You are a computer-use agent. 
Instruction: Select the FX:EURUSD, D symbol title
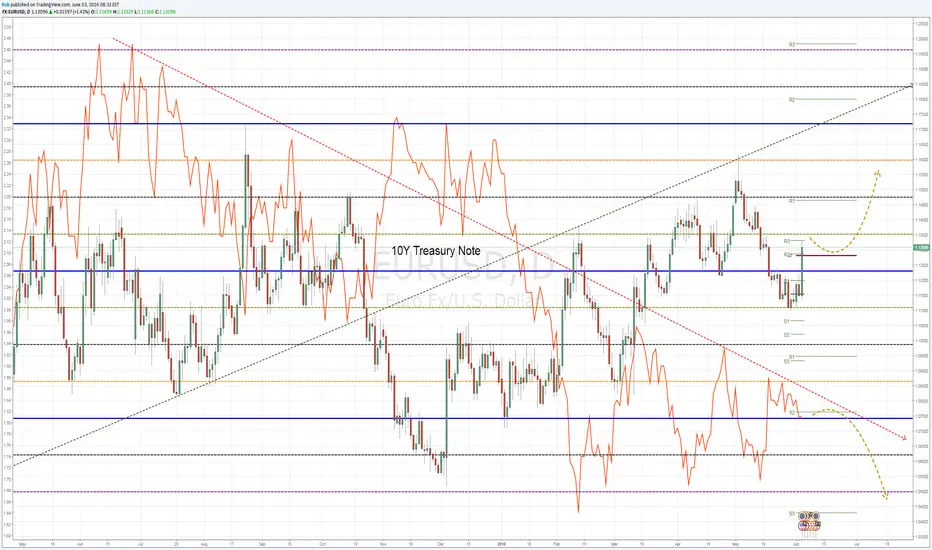tap(16, 11)
